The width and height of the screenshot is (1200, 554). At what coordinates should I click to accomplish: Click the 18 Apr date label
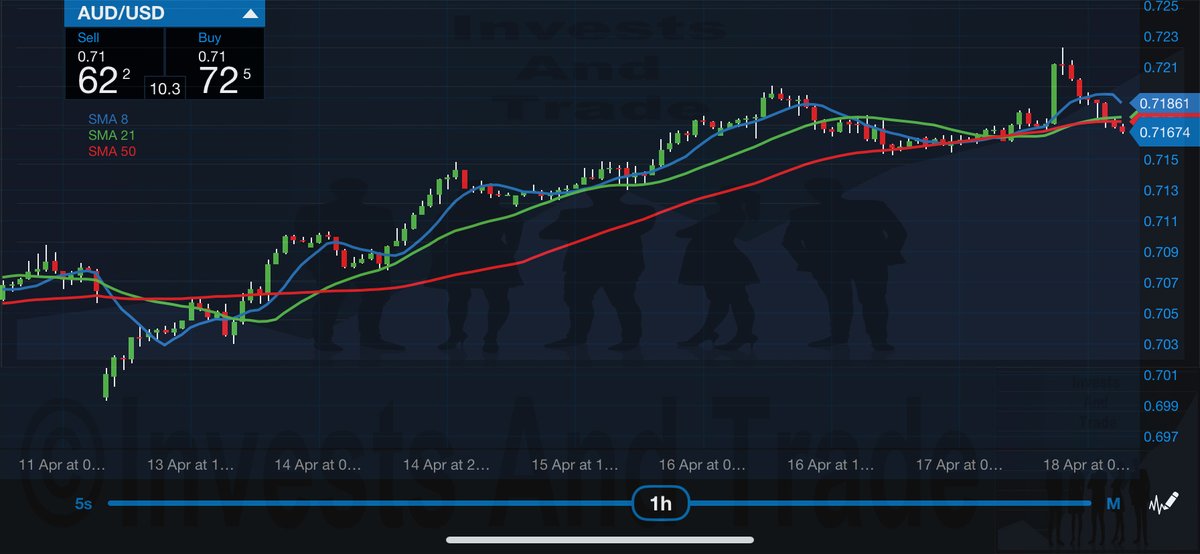click(1086, 464)
